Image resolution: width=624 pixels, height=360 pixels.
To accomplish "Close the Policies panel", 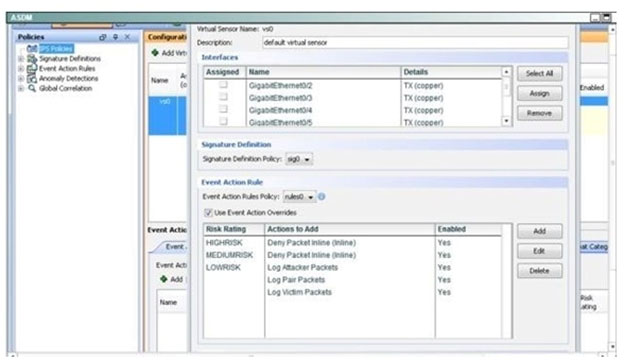I will (x=127, y=37).
